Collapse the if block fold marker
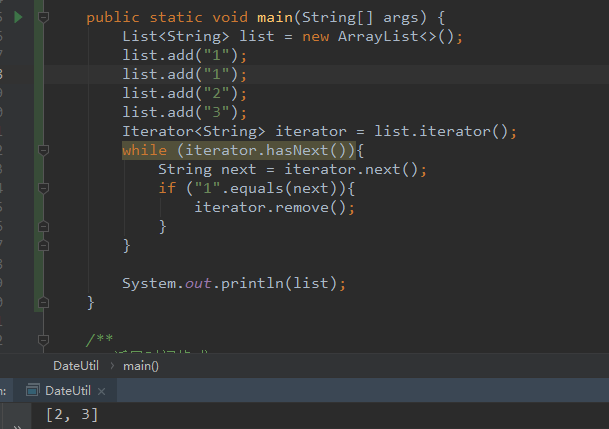The height and width of the screenshot is (429, 609). [42, 188]
